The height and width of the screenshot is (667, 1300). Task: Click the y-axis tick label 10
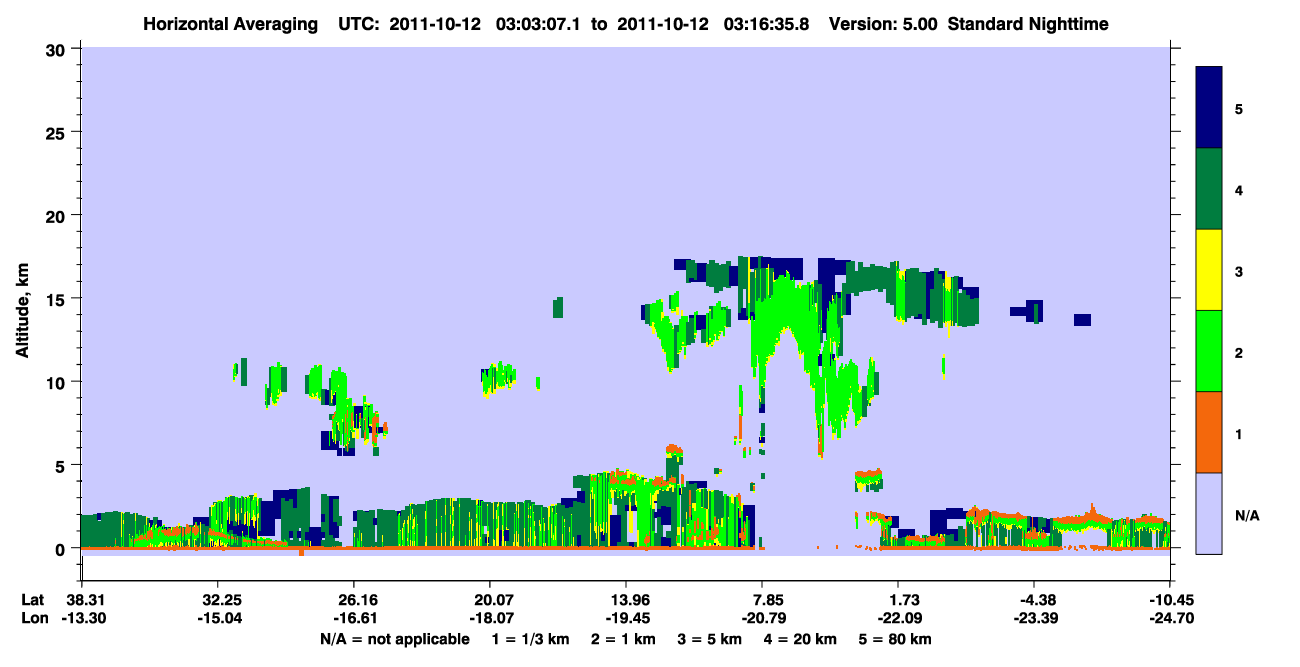click(x=57, y=382)
